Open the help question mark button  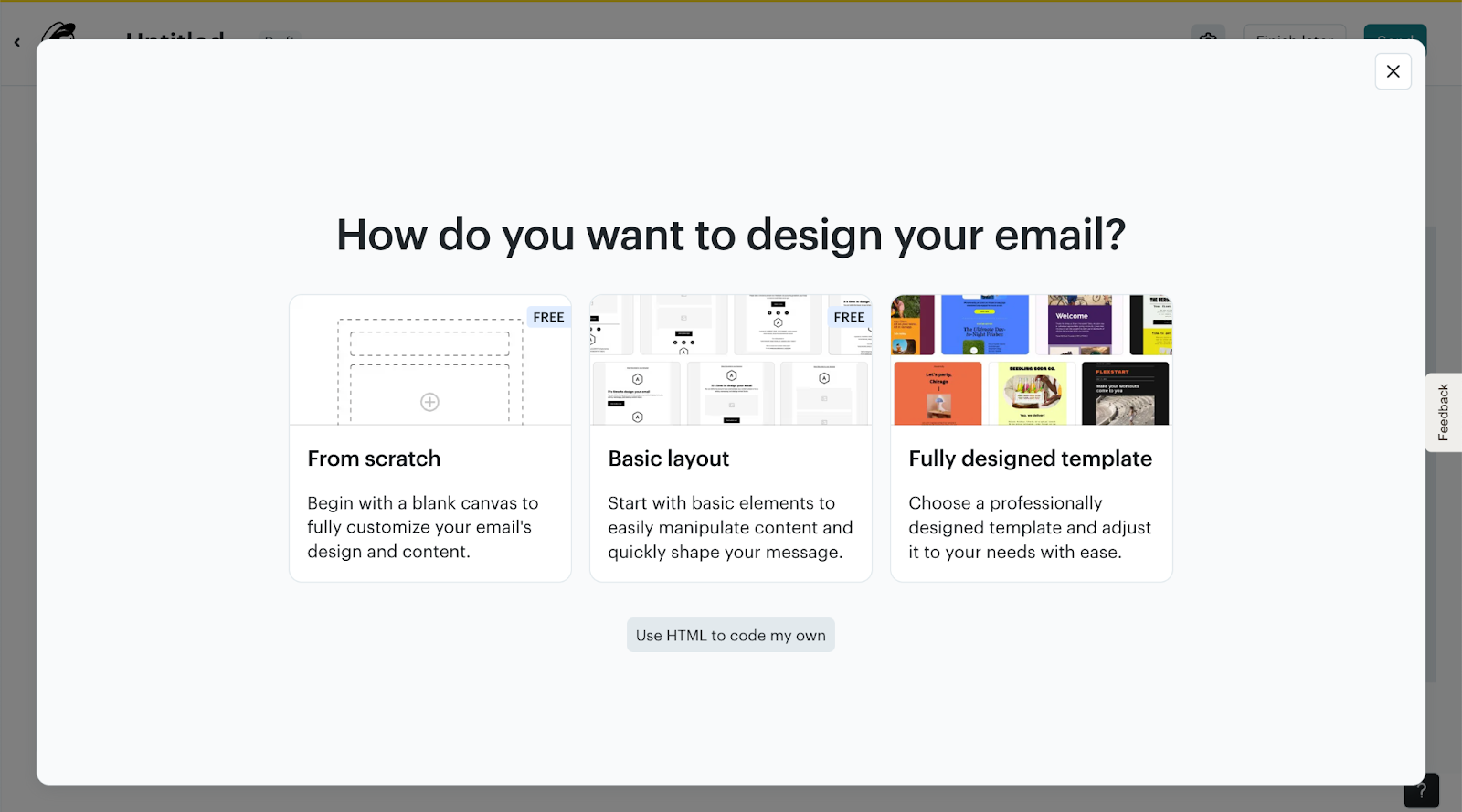point(1421,790)
